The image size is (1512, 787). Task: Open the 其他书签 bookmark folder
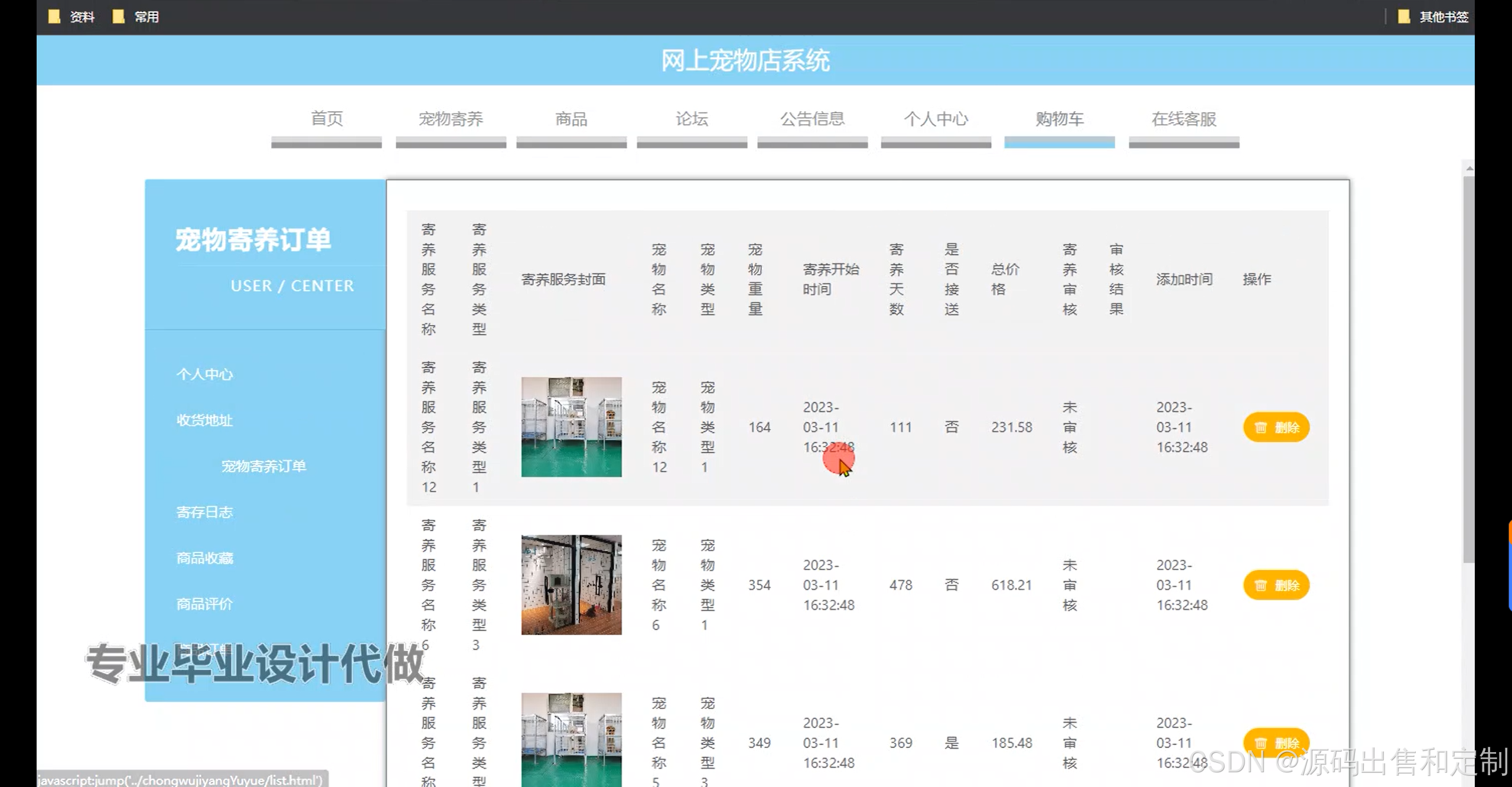click(1434, 17)
